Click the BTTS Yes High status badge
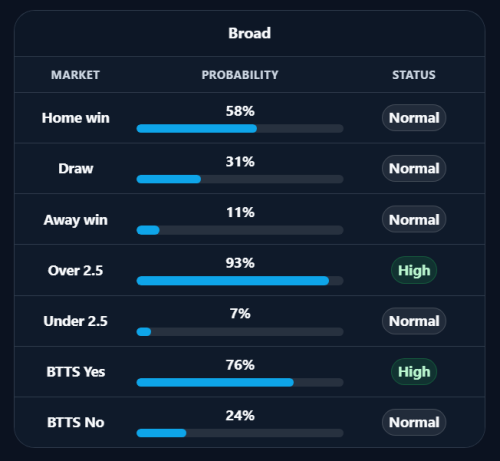The height and width of the screenshot is (461, 500). point(414,371)
